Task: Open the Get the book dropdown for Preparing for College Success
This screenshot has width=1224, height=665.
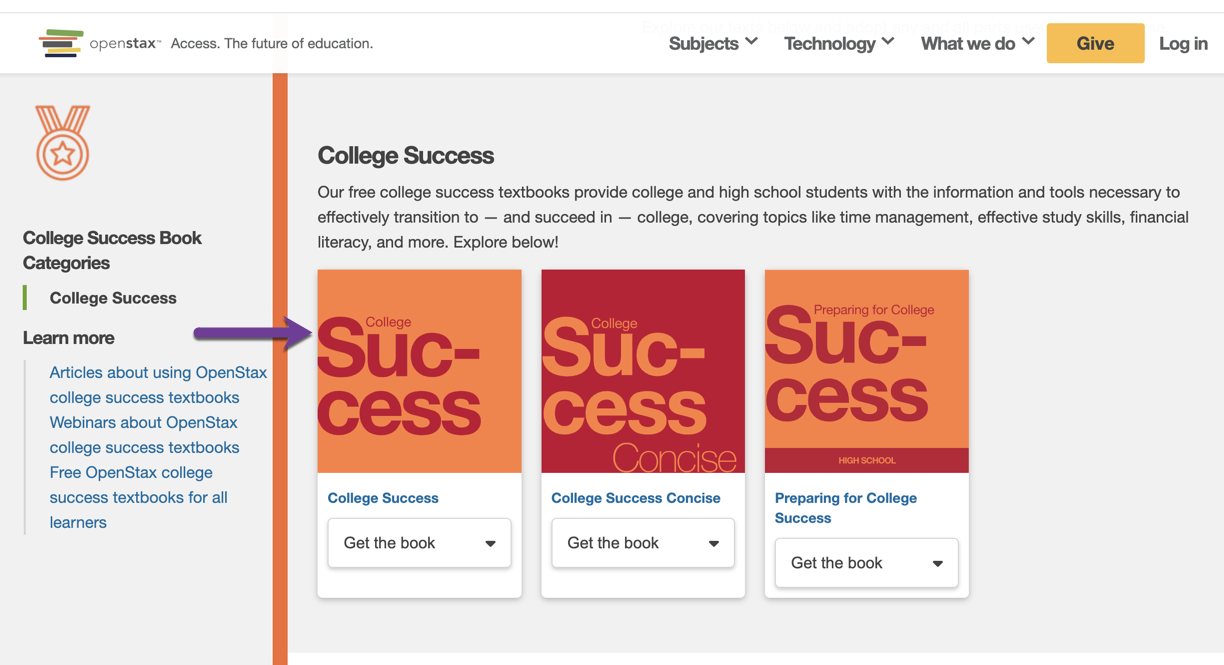Action: click(x=865, y=562)
